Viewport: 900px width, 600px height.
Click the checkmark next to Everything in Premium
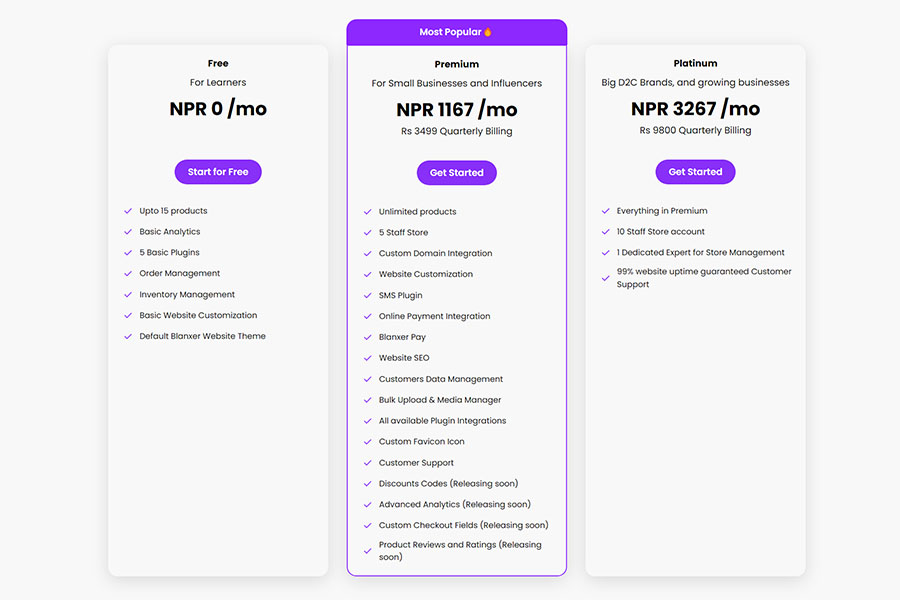(x=606, y=211)
